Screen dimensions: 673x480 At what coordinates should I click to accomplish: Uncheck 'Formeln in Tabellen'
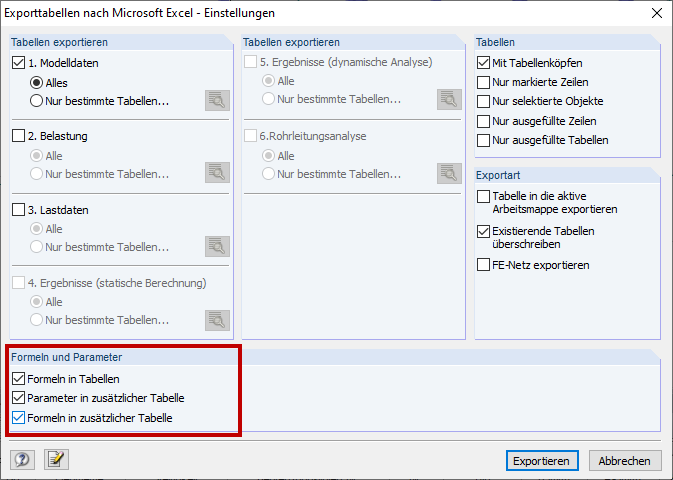pos(19,379)
